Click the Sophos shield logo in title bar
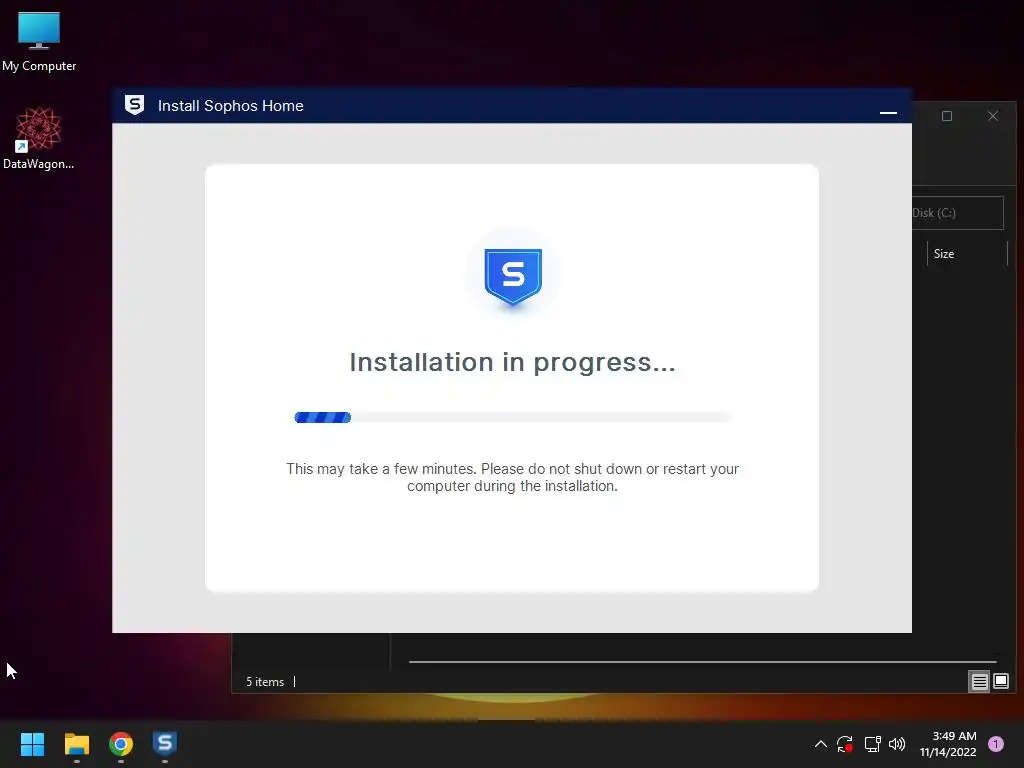The height and width of the screenshot is (768, 1024). (x=135, y=105)
